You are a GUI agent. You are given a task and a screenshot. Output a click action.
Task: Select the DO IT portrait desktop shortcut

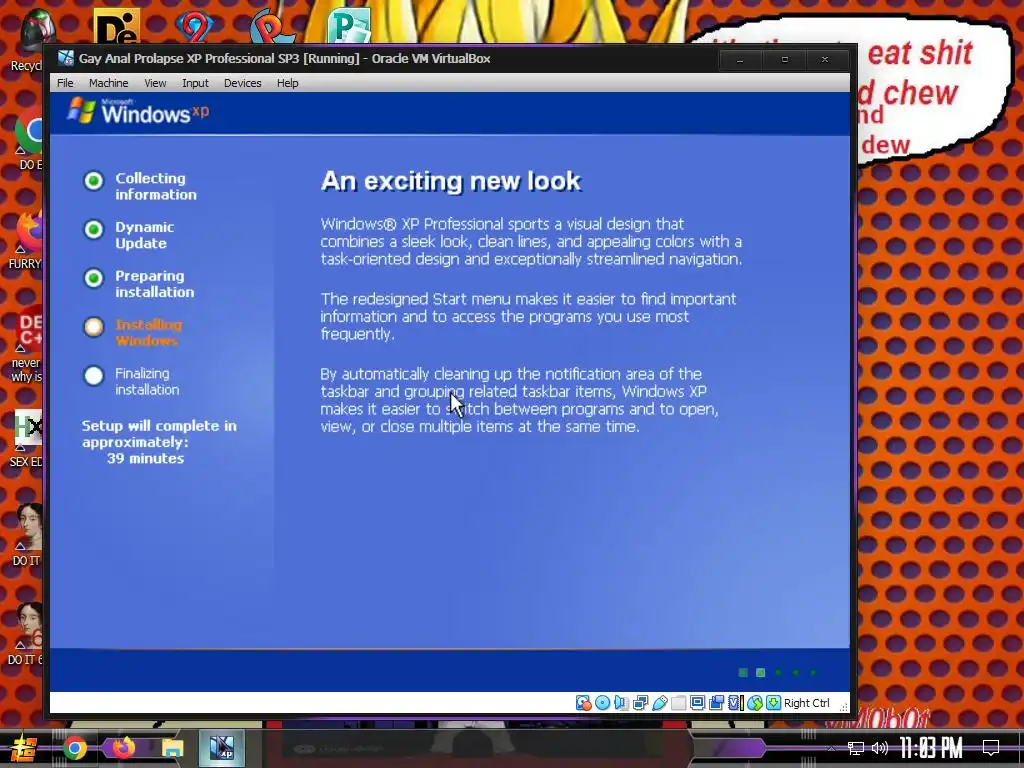(27, 536)
